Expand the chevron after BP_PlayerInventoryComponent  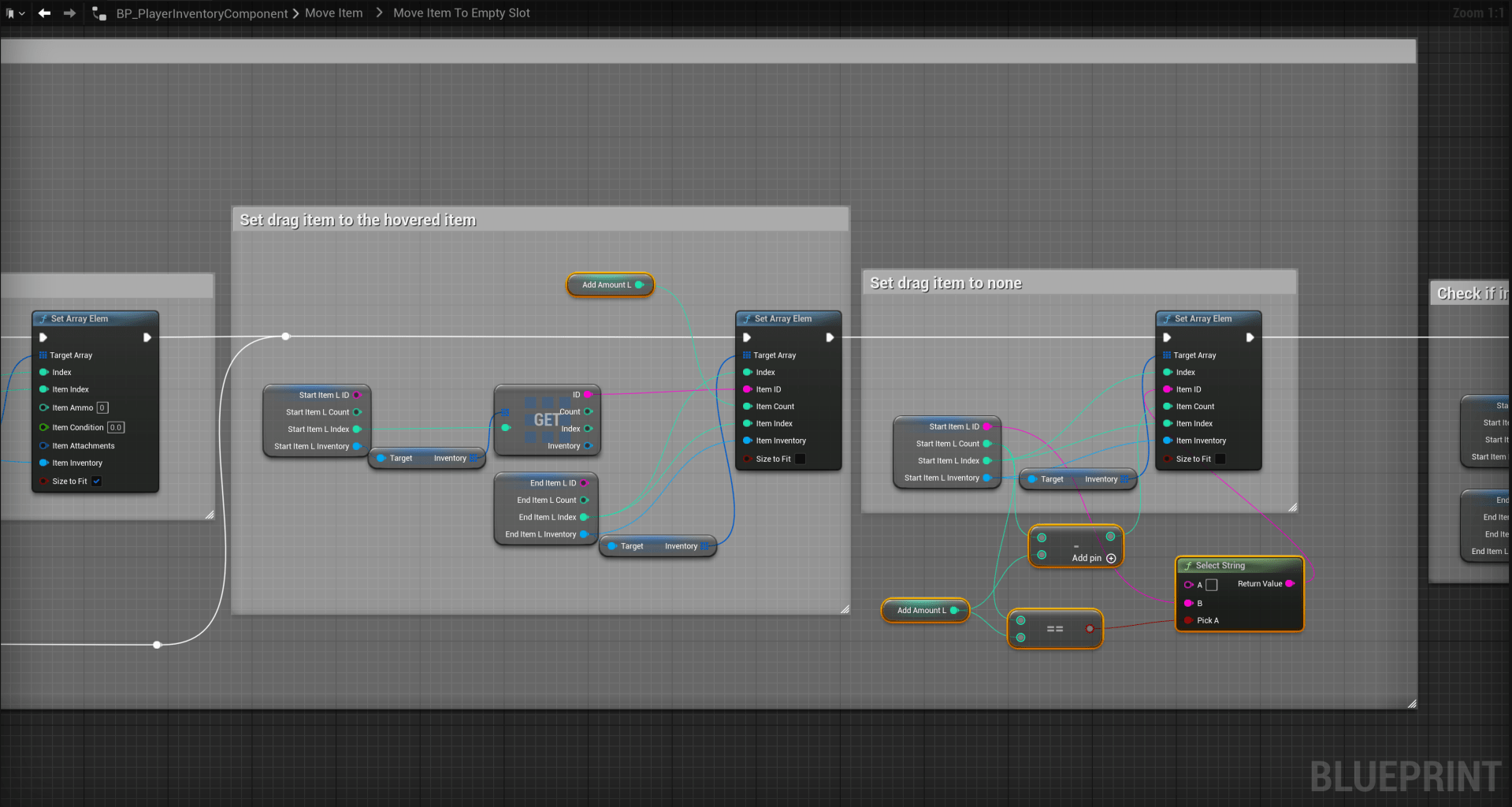[x=296, y=13]
